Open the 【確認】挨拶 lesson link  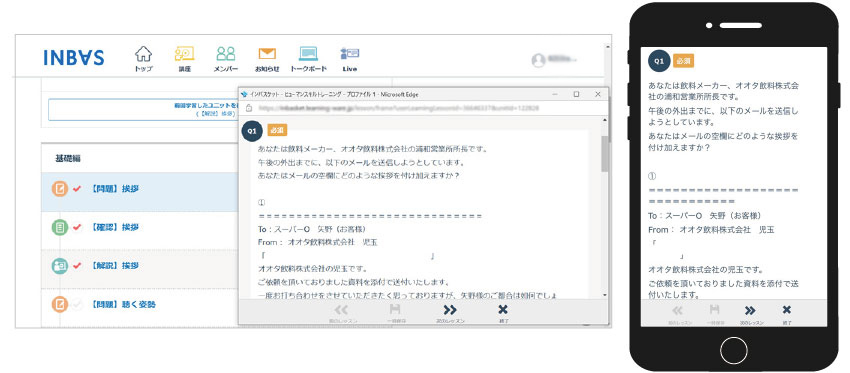click(114, 227)
